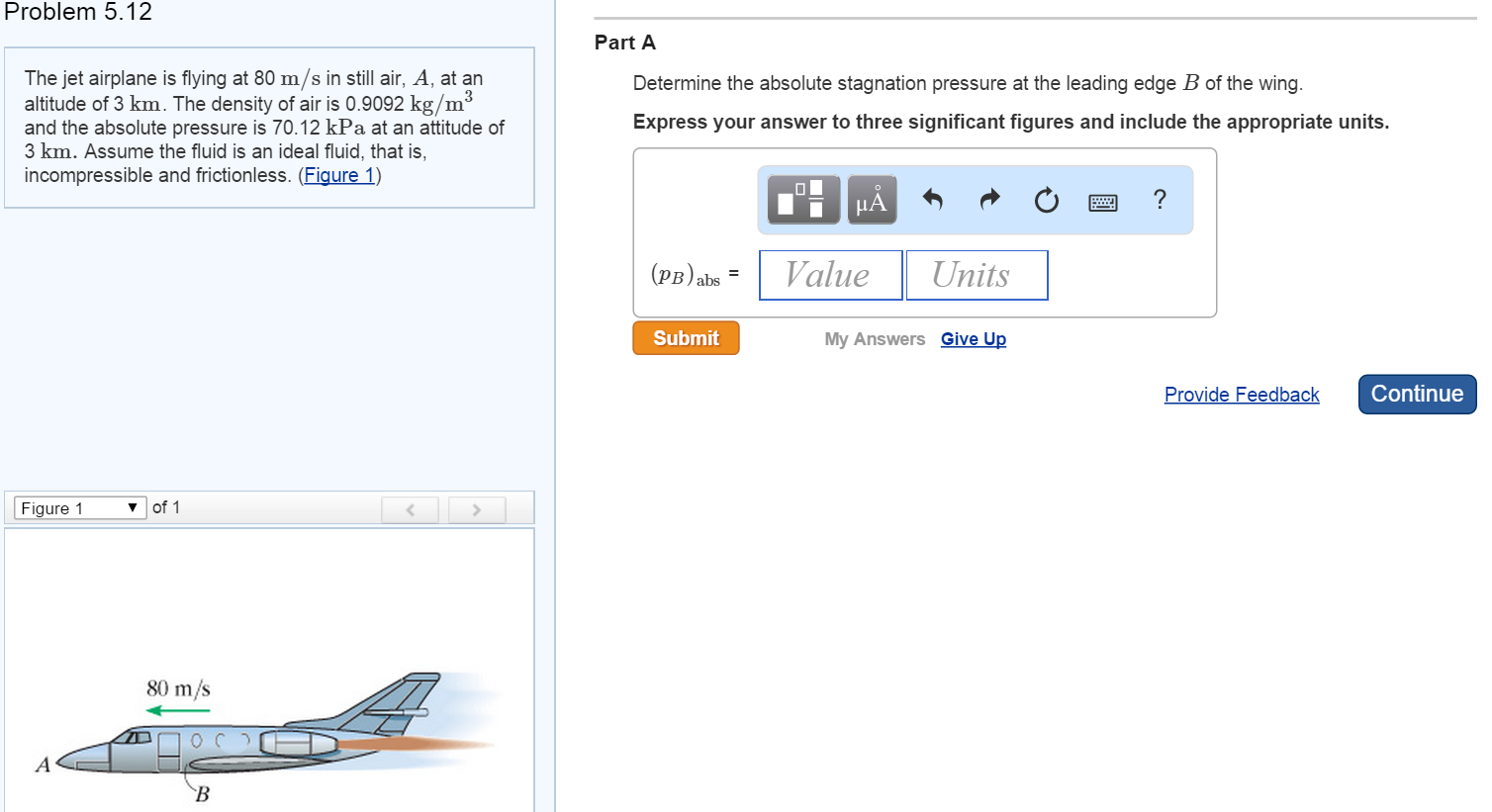Image resolution: width=1492 pixels, height=812 pixels.
Task: Click the question mark help icon
Action: pyautogui.click(x=1159, y=200)
